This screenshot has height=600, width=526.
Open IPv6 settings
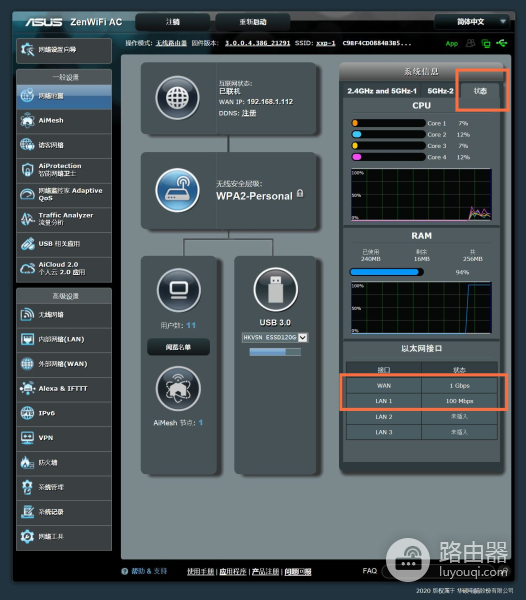coord(64,413)
